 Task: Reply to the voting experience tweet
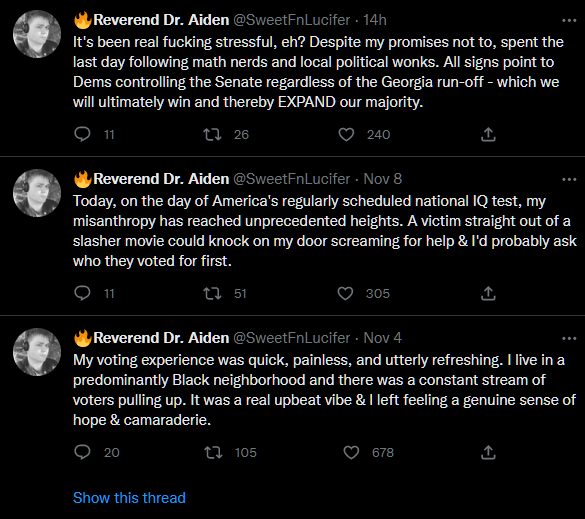pos(82,452)
